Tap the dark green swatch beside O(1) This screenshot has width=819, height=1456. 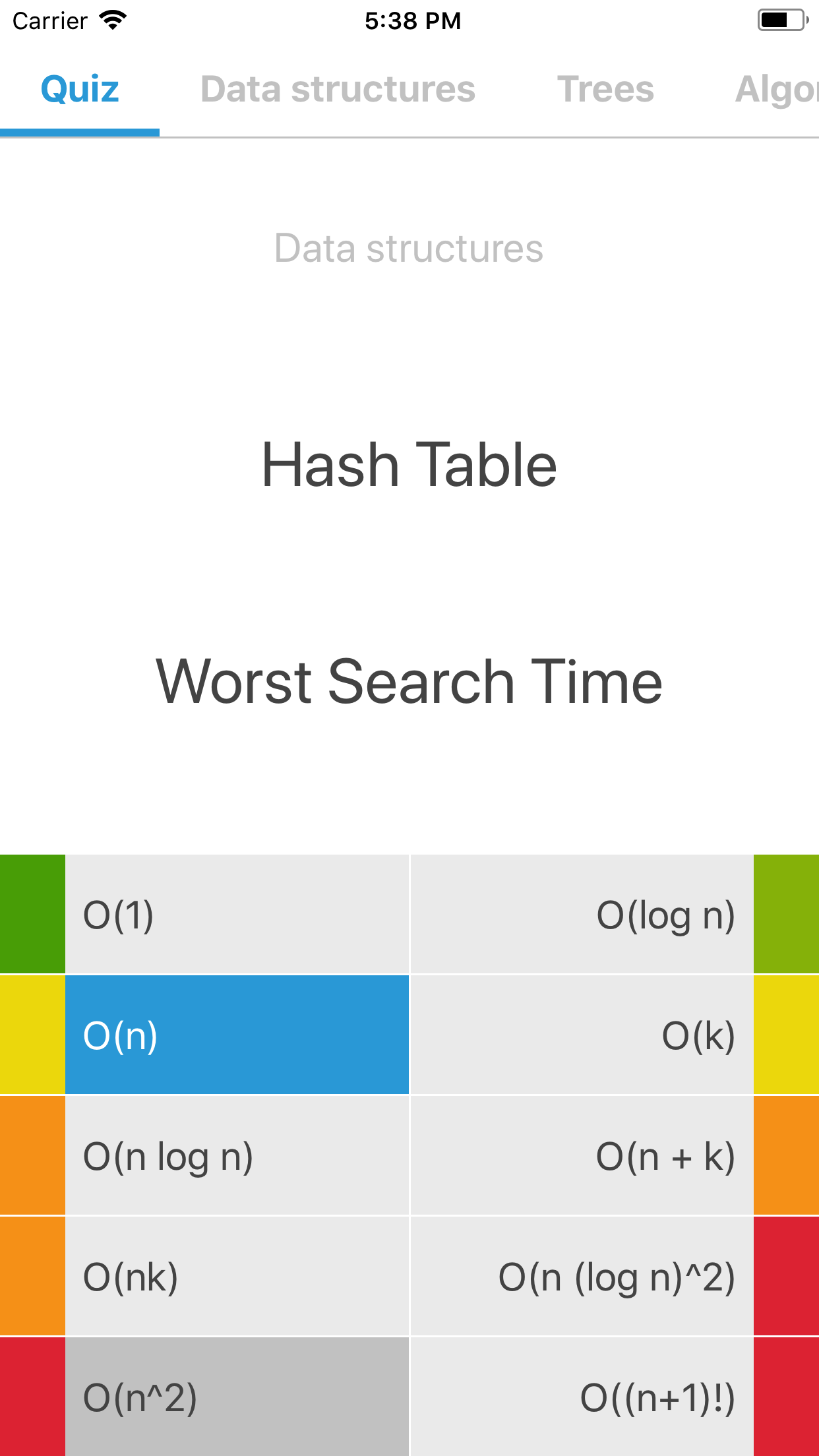click(32, 915)
